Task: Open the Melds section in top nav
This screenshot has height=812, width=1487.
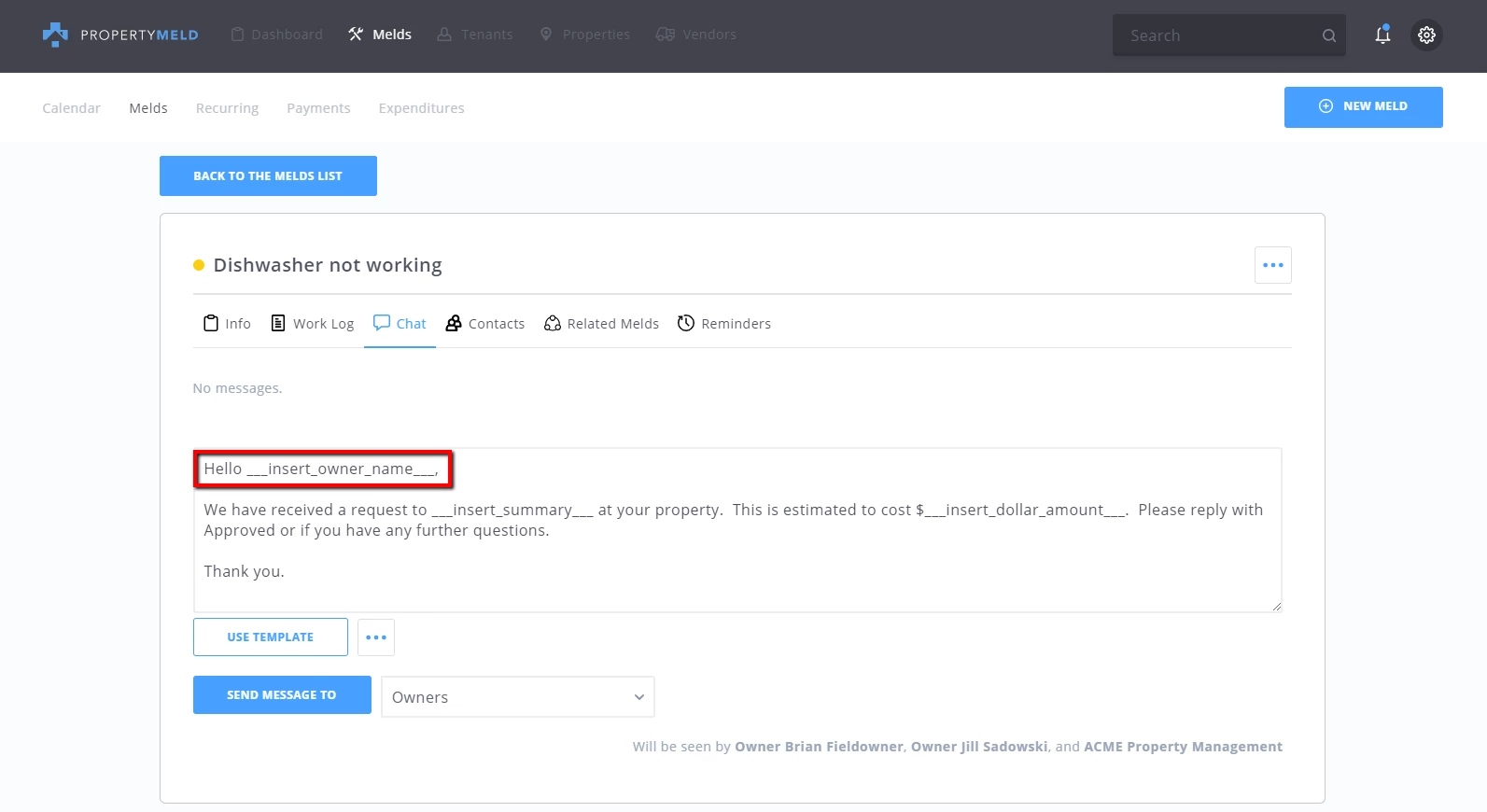Action: click(x=380, y=35)
